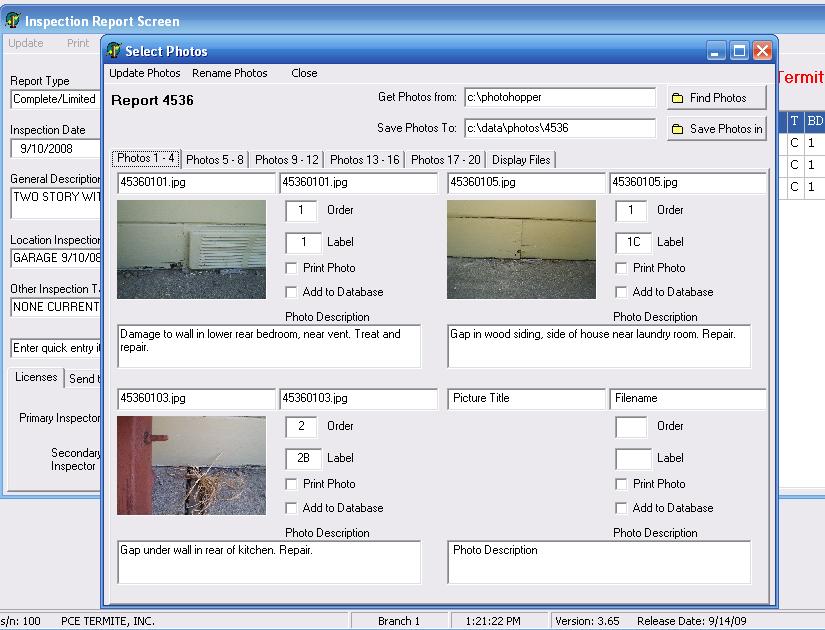825x630 pixels.
Task: Toggle Print Photo for 45360103.jpg
Action: pos(291,484)
